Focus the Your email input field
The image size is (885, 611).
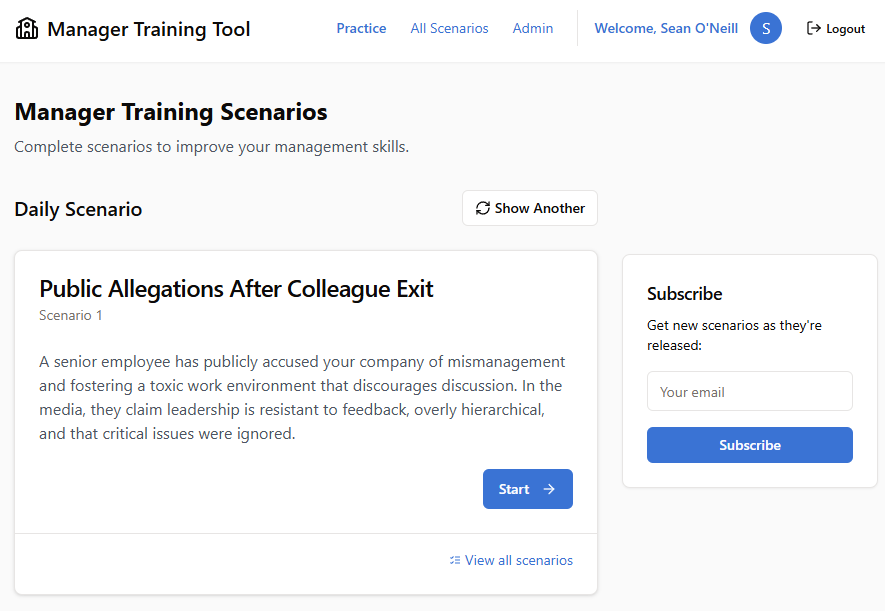point(750,391)
